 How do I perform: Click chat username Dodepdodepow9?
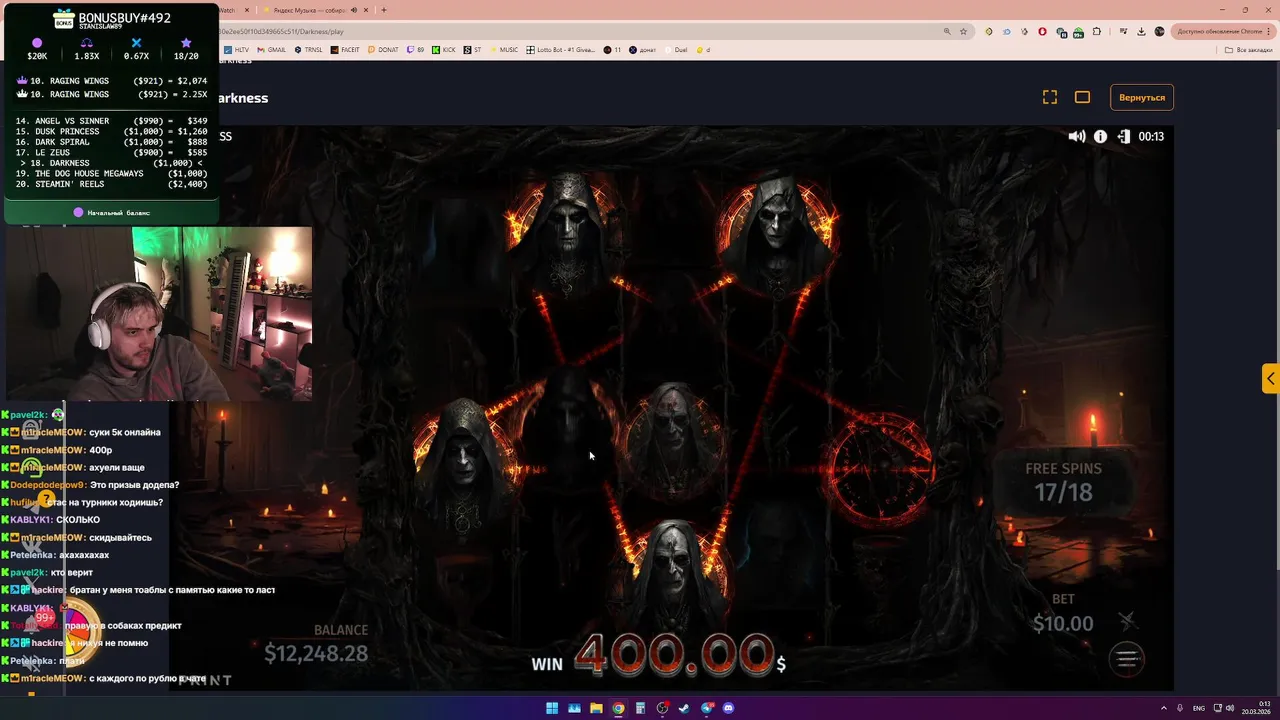(x=47, y=485)
